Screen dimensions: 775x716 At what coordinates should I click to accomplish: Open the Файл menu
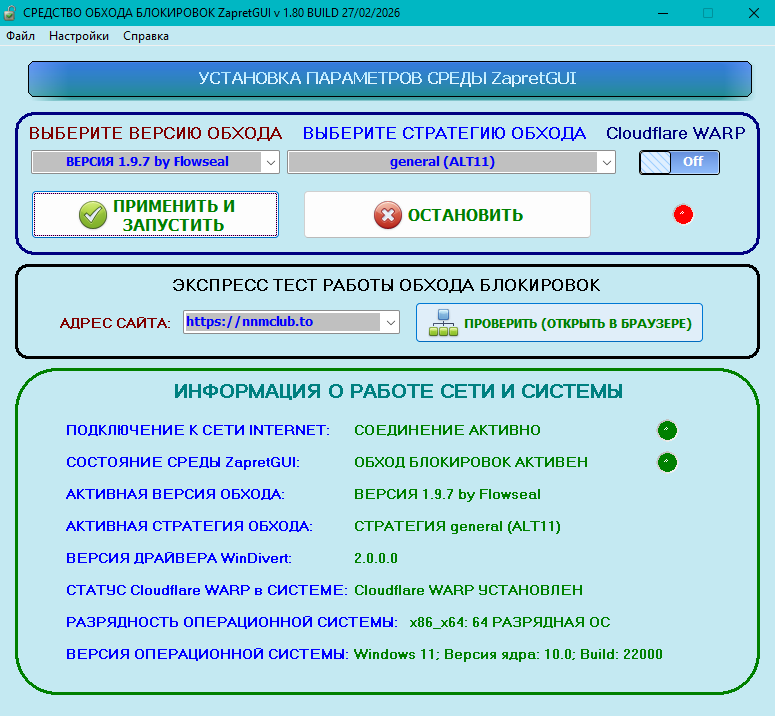(20, 36)
